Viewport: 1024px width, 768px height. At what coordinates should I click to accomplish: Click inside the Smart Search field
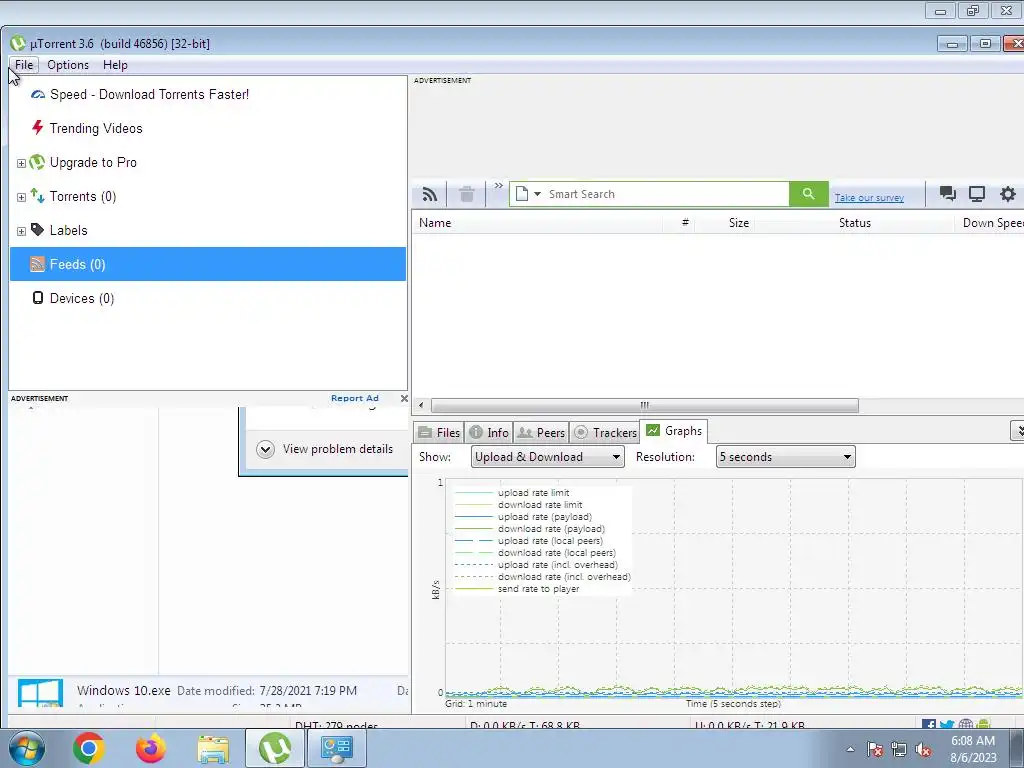(x=666, y=194)
